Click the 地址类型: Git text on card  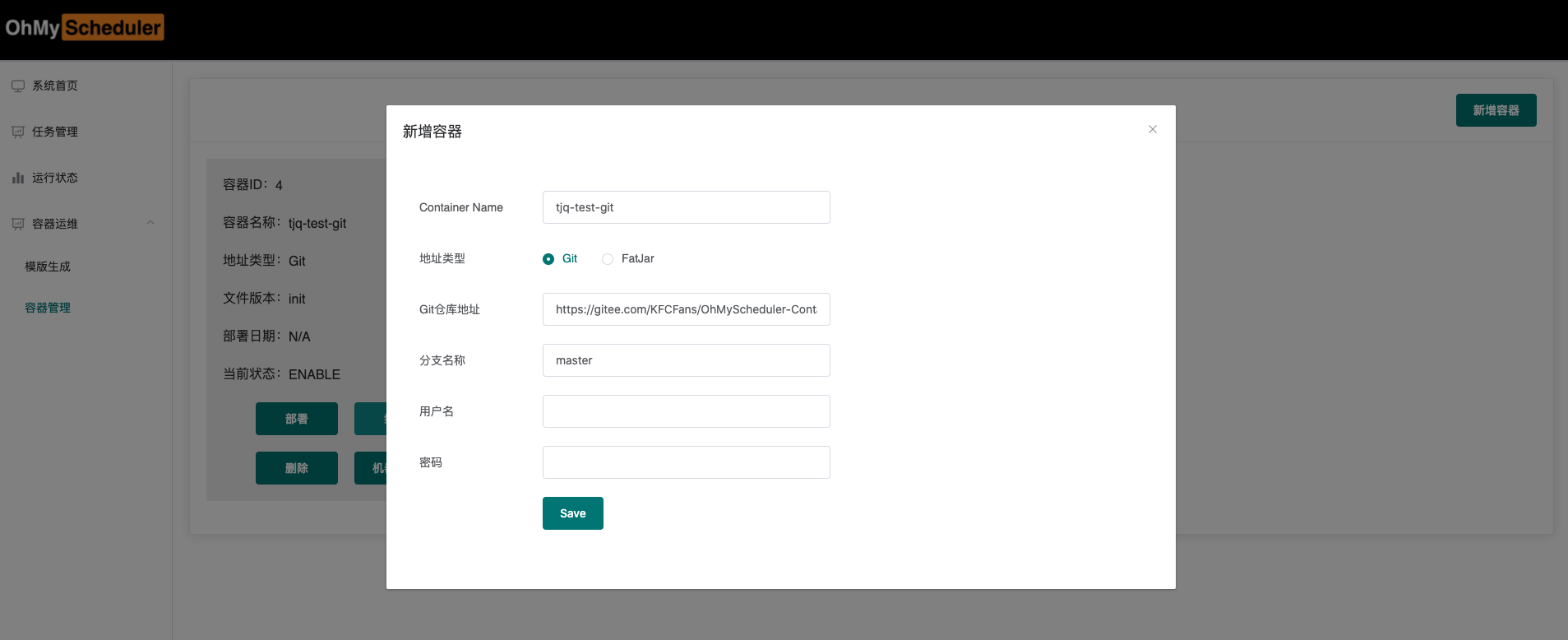tap(264, 261)
